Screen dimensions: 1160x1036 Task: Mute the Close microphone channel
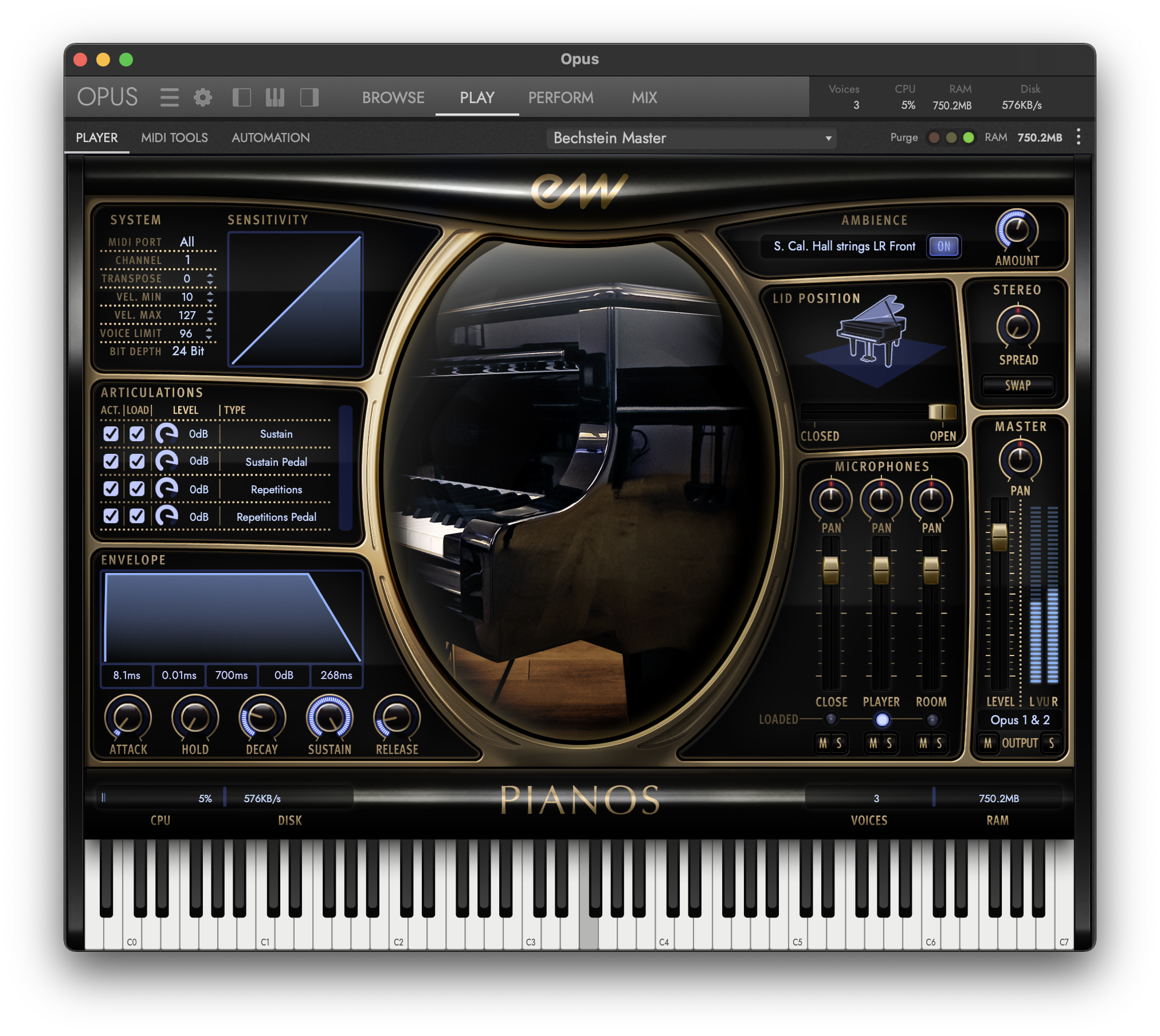click(824, 744)
